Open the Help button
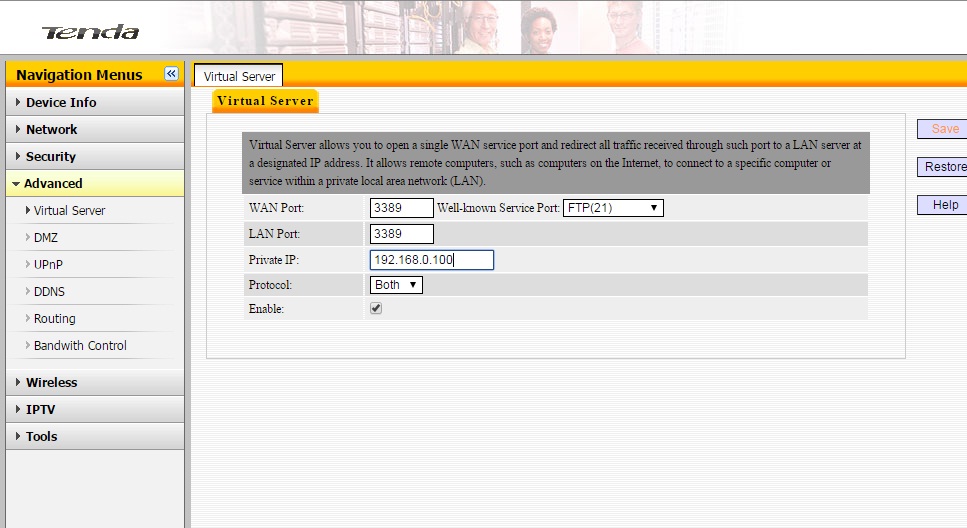 pos(942,205)
